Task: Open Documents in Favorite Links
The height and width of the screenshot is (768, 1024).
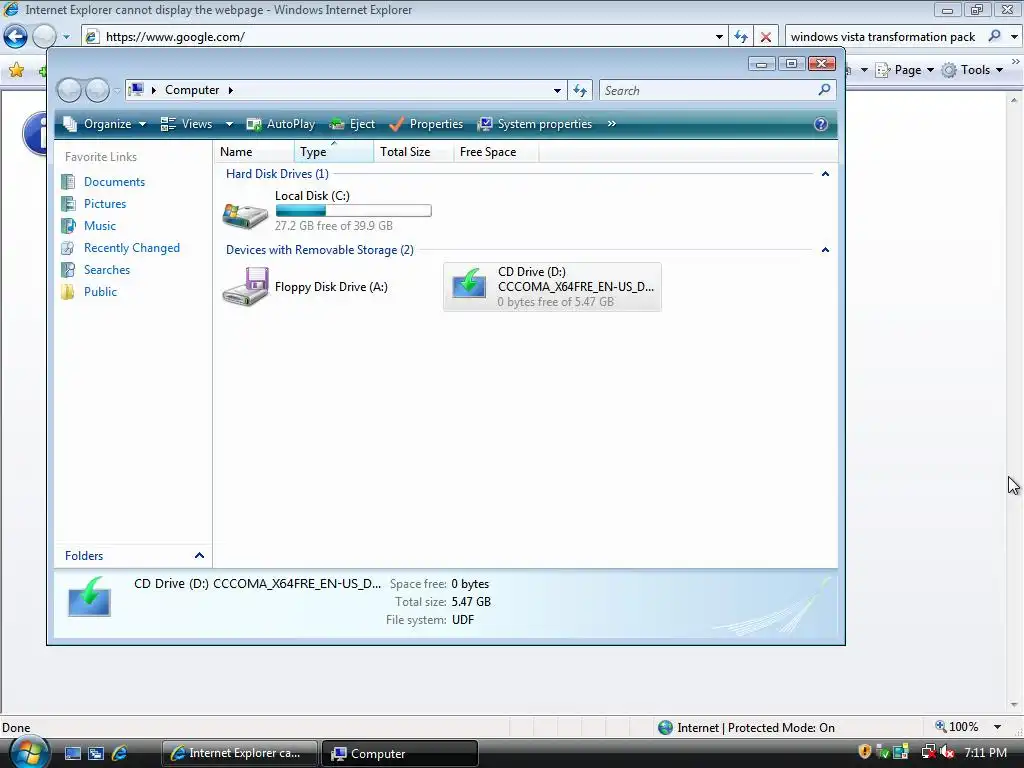Action: pyautogui.click(x=114, y=182)
